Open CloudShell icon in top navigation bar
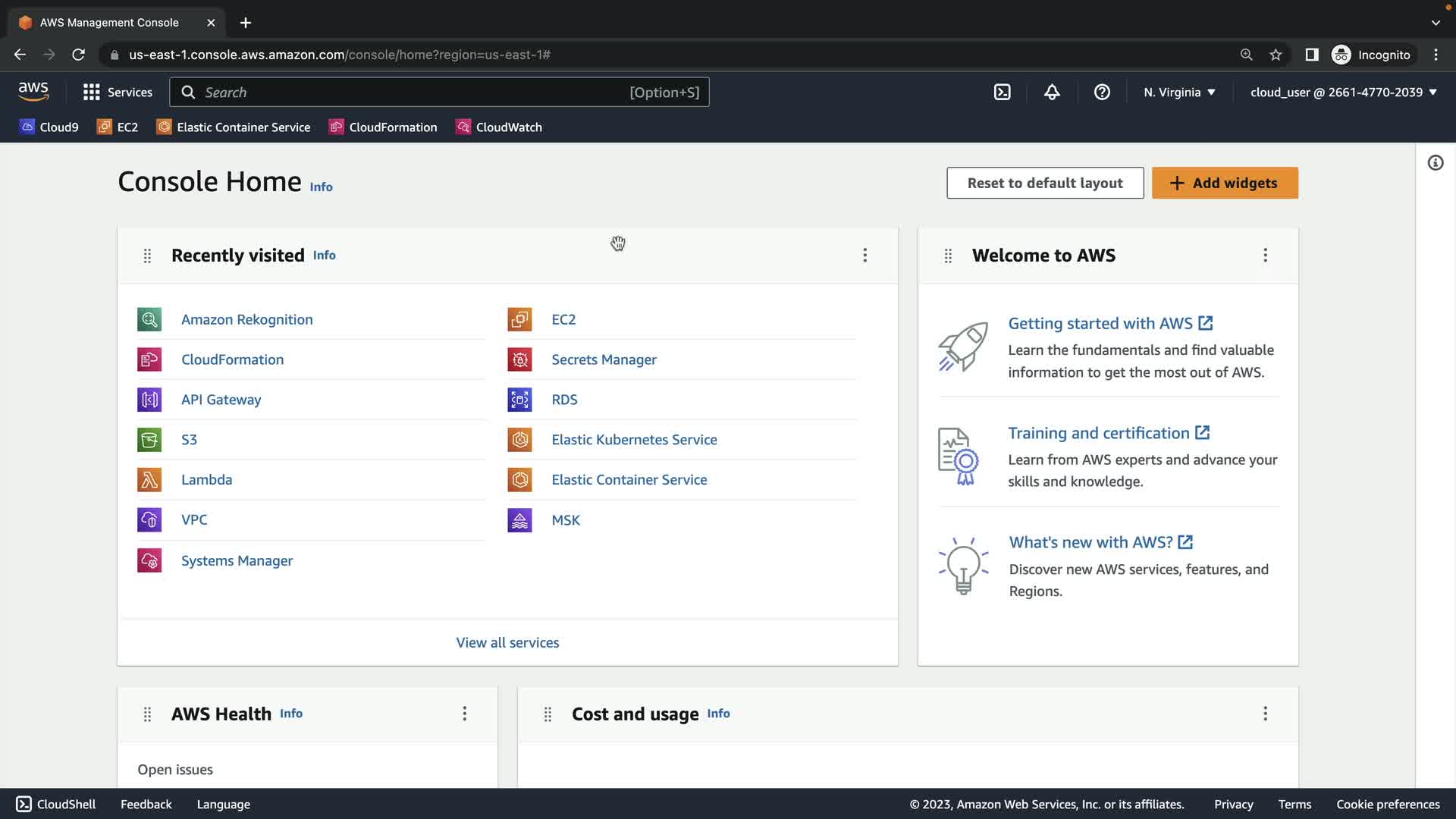 pyautogui.click(x=1002, y=92)
